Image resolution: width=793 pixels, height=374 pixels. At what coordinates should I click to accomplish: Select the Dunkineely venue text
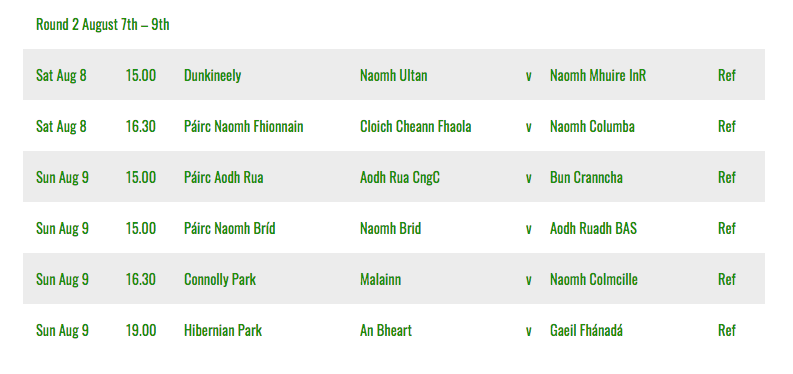click(x=212, y=75)
